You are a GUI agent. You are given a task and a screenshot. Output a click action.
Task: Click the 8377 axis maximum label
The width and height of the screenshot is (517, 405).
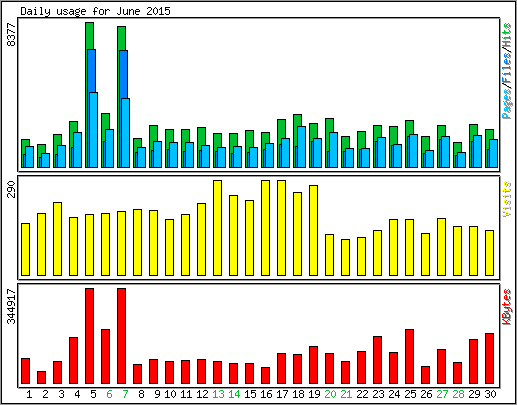click(11, 35)
